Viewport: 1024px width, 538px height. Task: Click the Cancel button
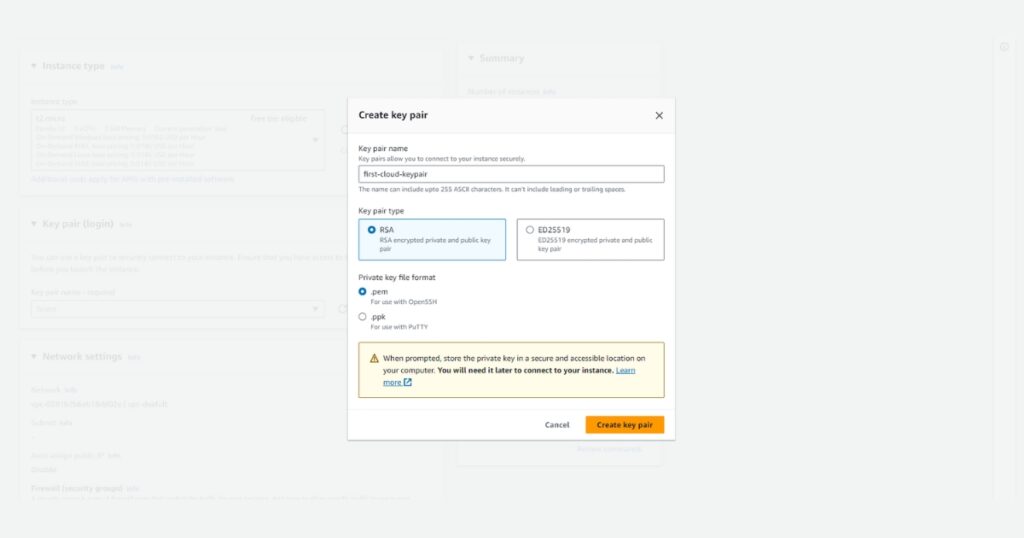[x=557, y=425]
